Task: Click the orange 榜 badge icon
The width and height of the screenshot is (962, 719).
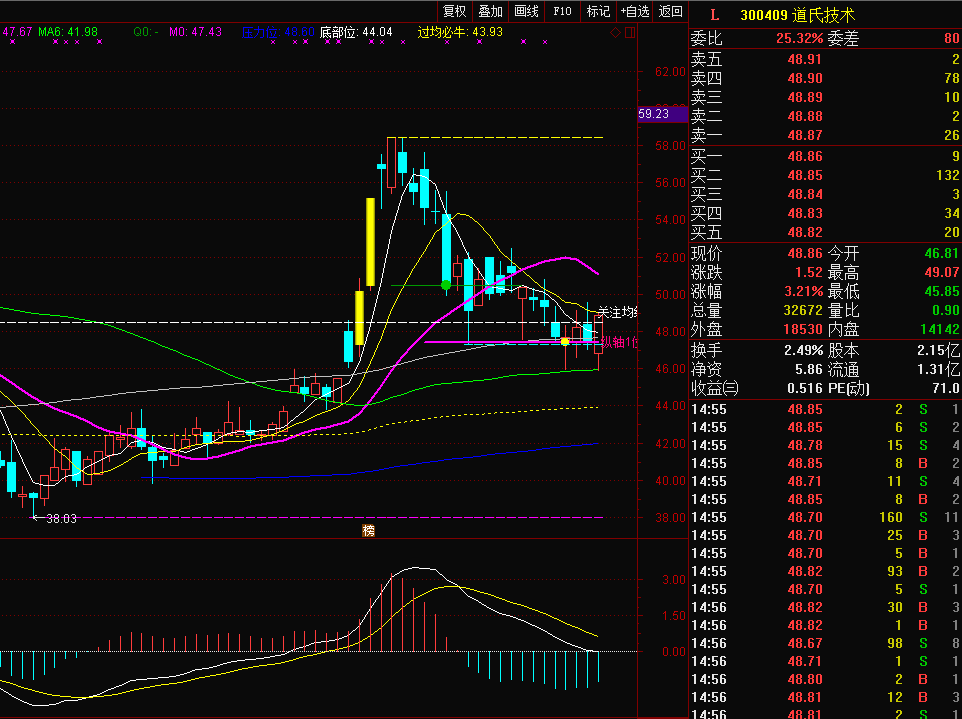Action: 369,530
